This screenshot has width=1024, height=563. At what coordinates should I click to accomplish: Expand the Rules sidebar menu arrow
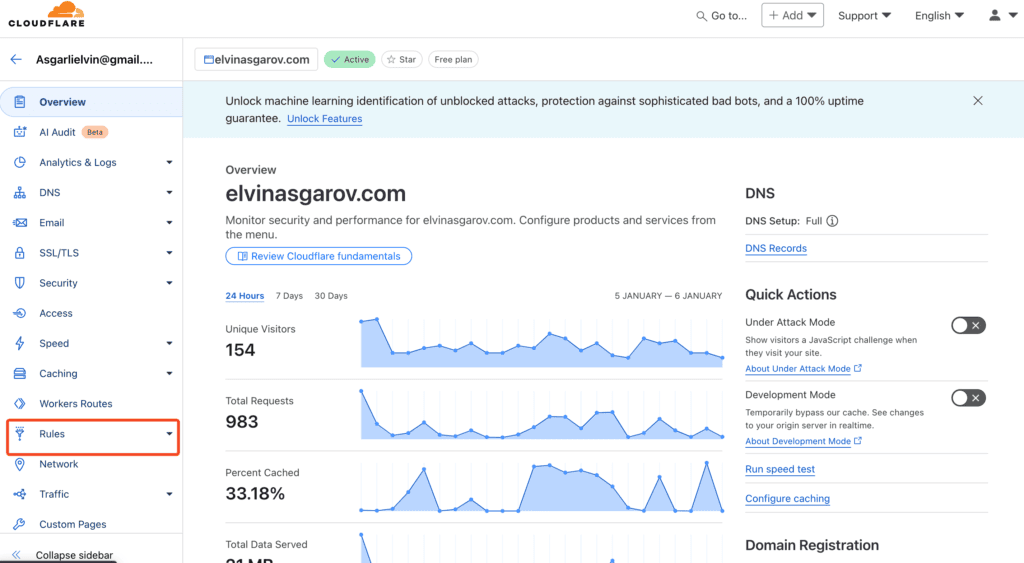tap(169, 434)
